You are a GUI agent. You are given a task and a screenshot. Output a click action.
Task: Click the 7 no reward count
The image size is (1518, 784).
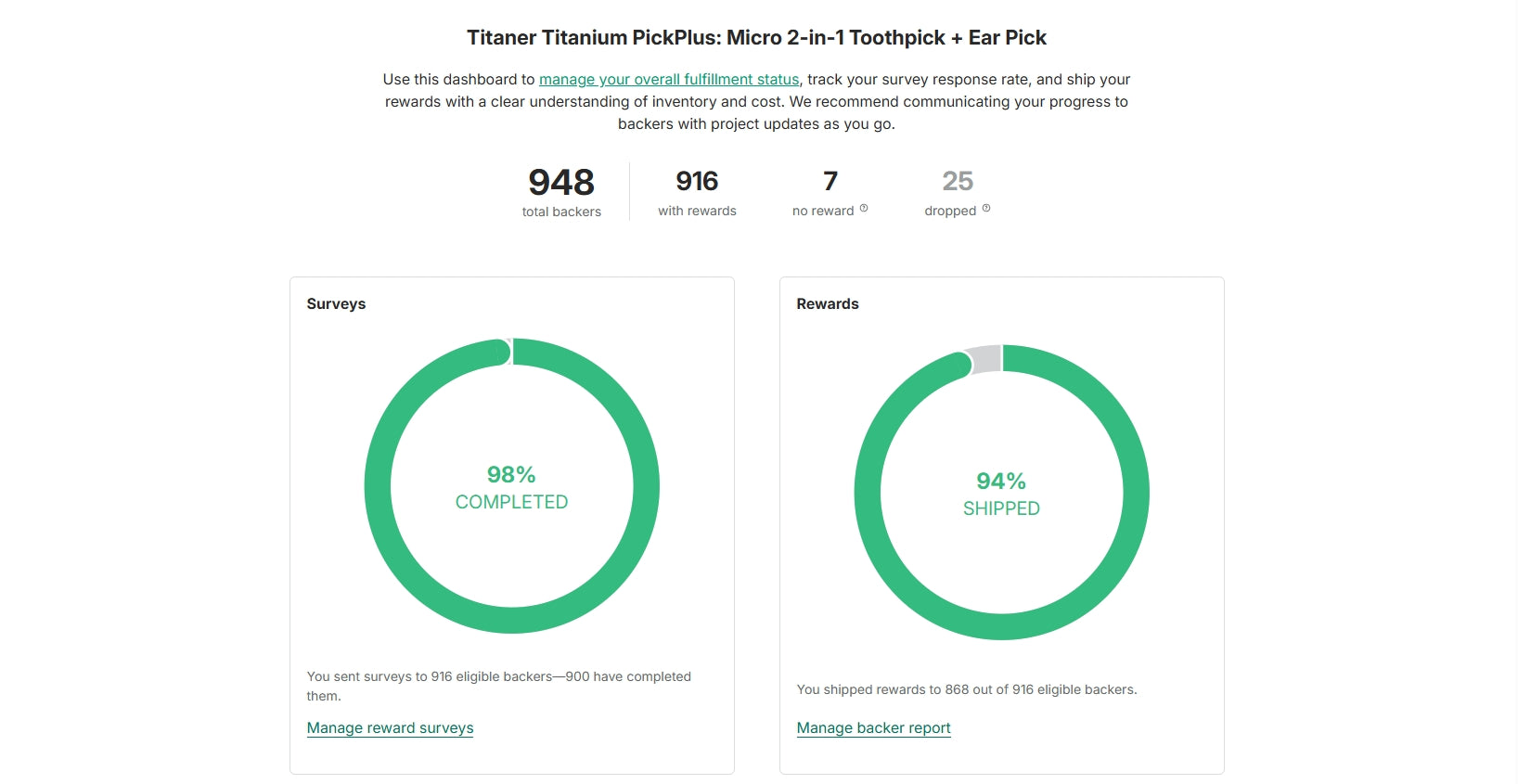[x=830, y=181]
